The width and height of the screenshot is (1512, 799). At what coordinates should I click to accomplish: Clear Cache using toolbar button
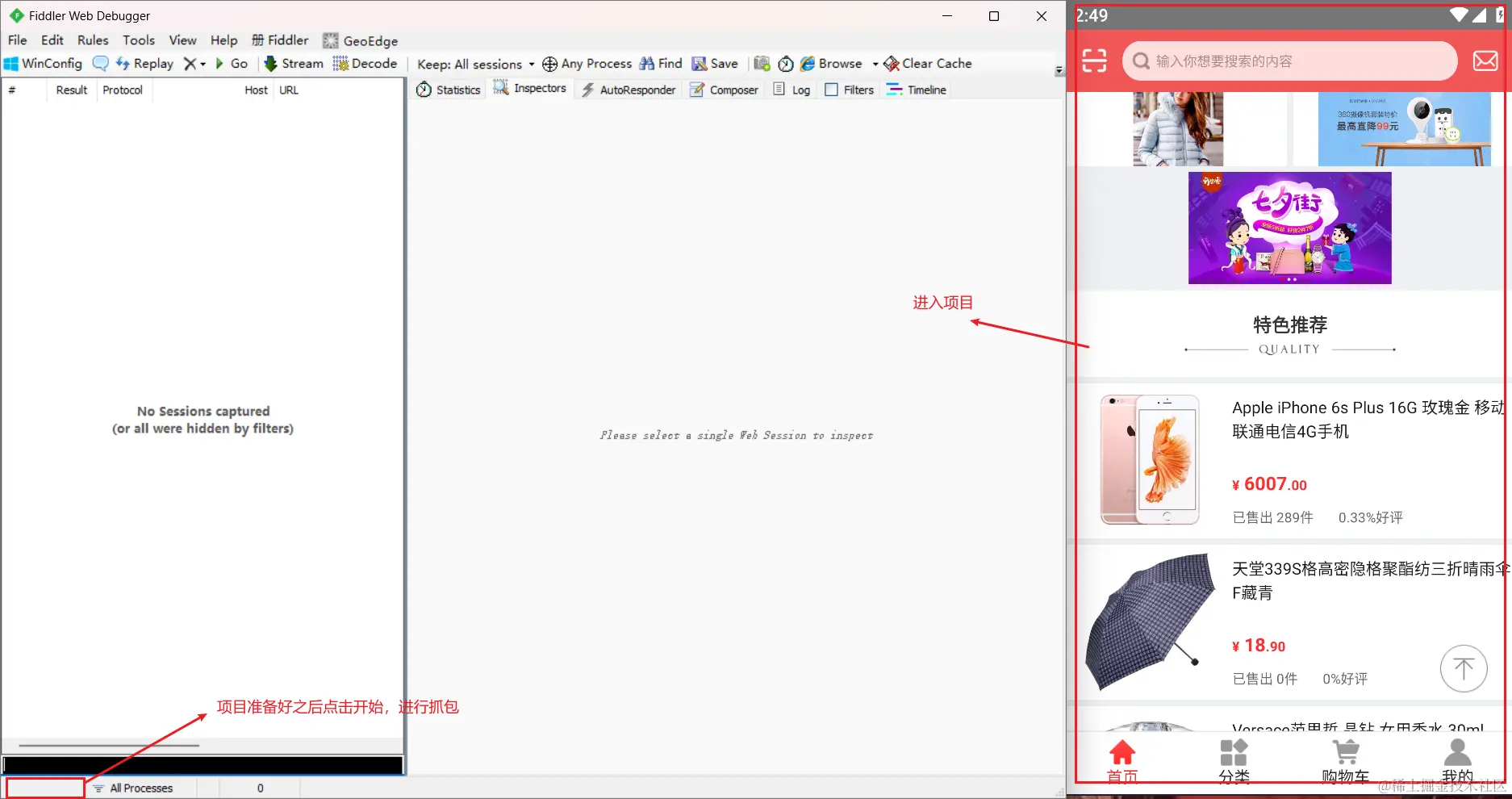click(928, 63)
